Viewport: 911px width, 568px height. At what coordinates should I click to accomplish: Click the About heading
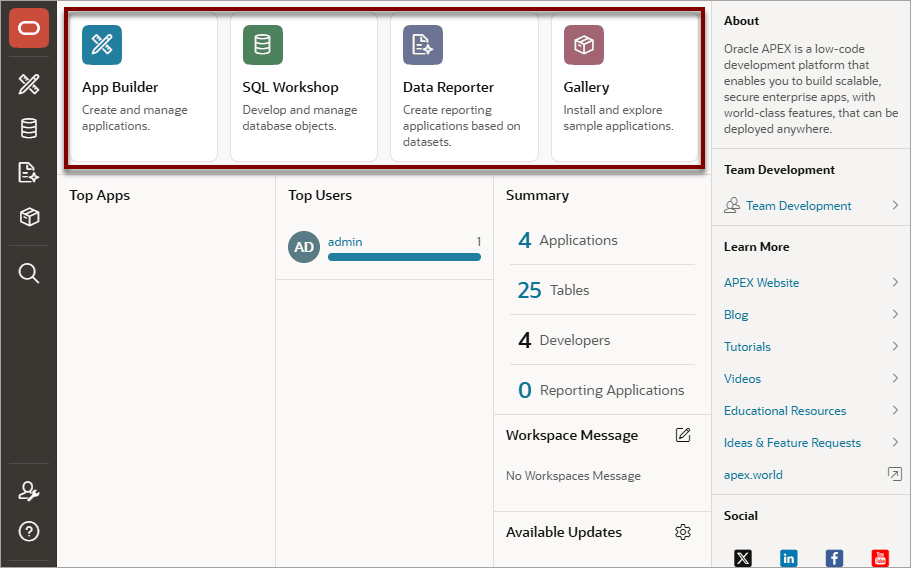[741, 21]
